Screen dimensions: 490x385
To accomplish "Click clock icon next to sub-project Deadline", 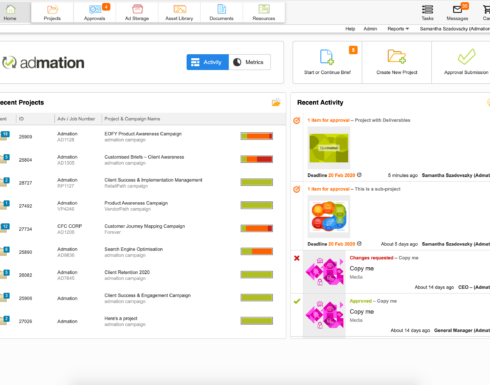I will [x=359, y=244].
